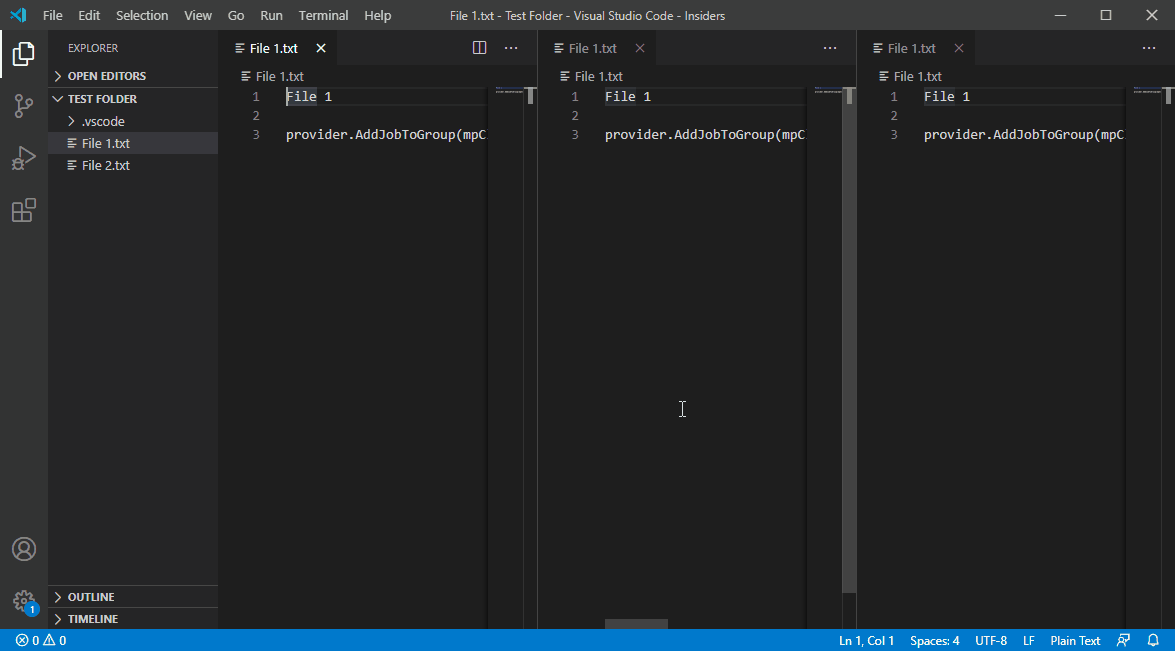Viewport: 1175px width, 651px height.
Task: Open the Extensions view
Action: [x=23, y=210]
